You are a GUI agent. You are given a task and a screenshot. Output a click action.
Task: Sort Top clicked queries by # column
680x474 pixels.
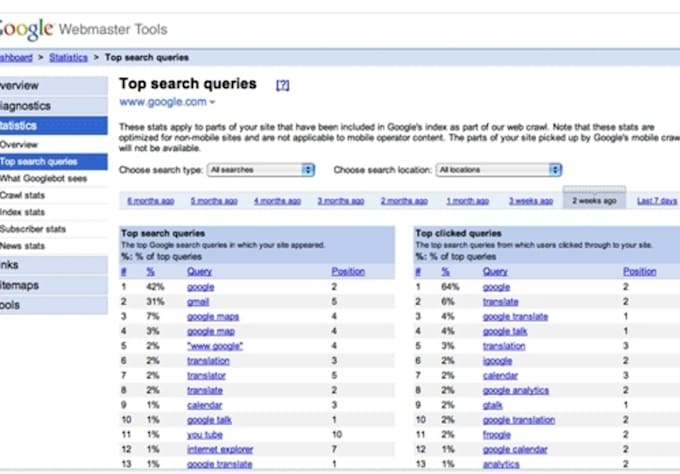click(418, 271)
